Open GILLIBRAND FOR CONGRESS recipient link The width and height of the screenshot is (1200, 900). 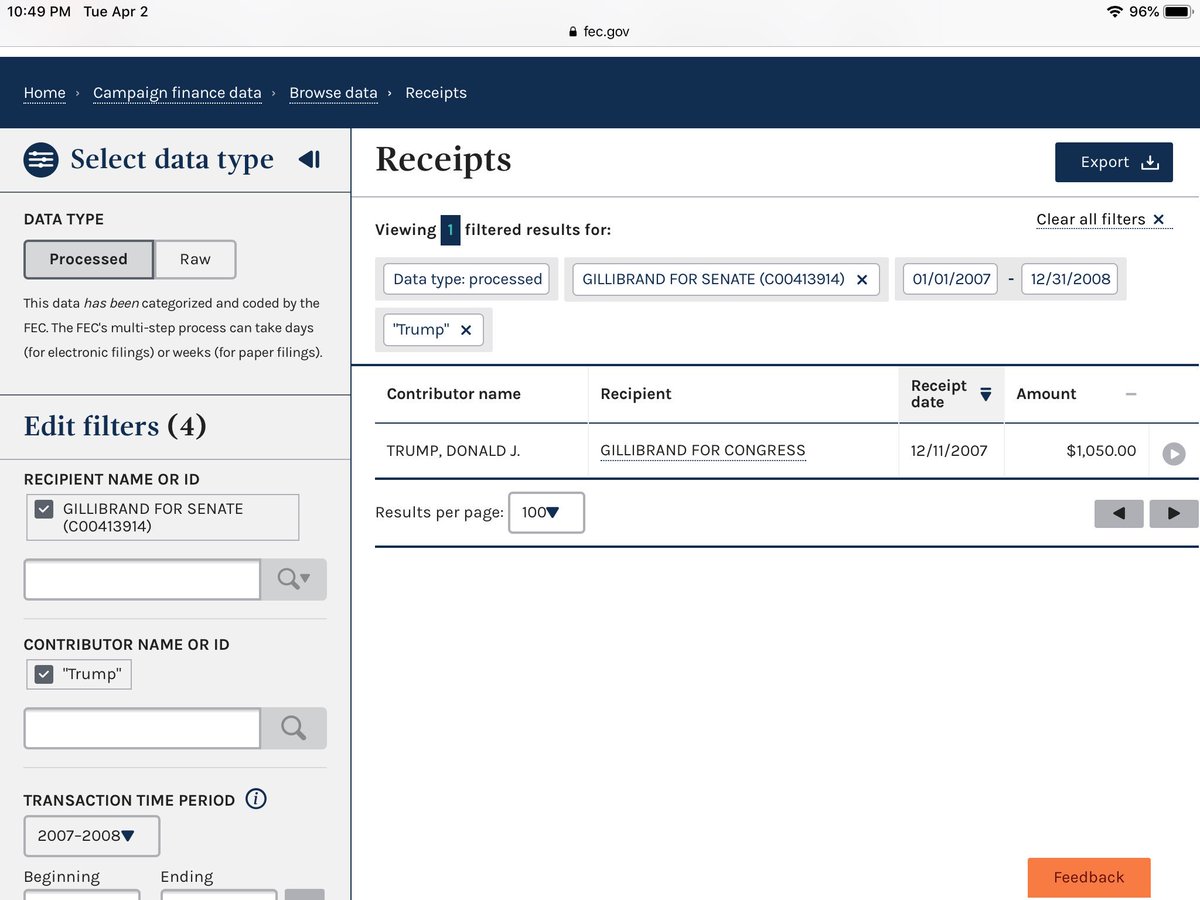[703, 451]
